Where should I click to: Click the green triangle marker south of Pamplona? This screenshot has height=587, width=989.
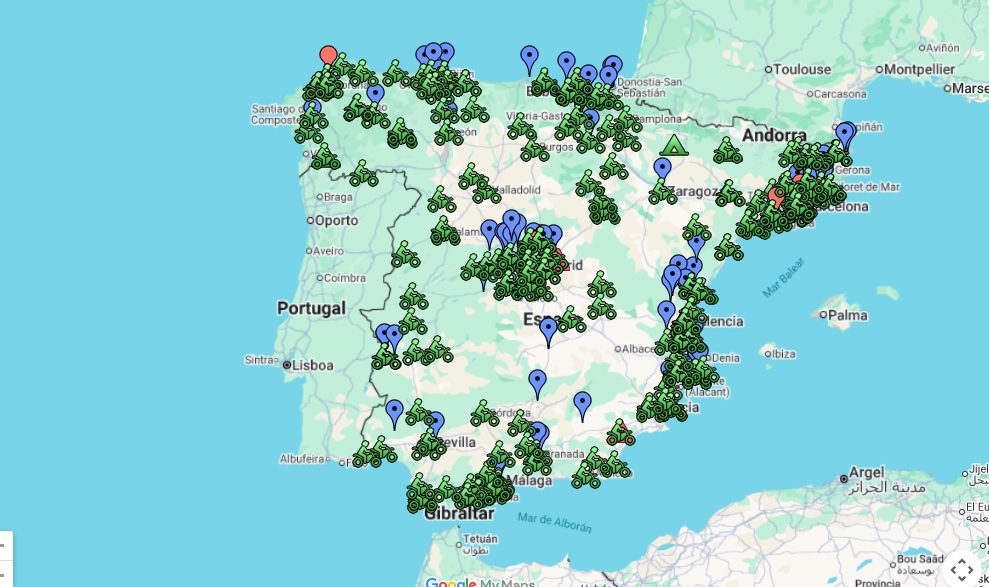tap(673, 146)
